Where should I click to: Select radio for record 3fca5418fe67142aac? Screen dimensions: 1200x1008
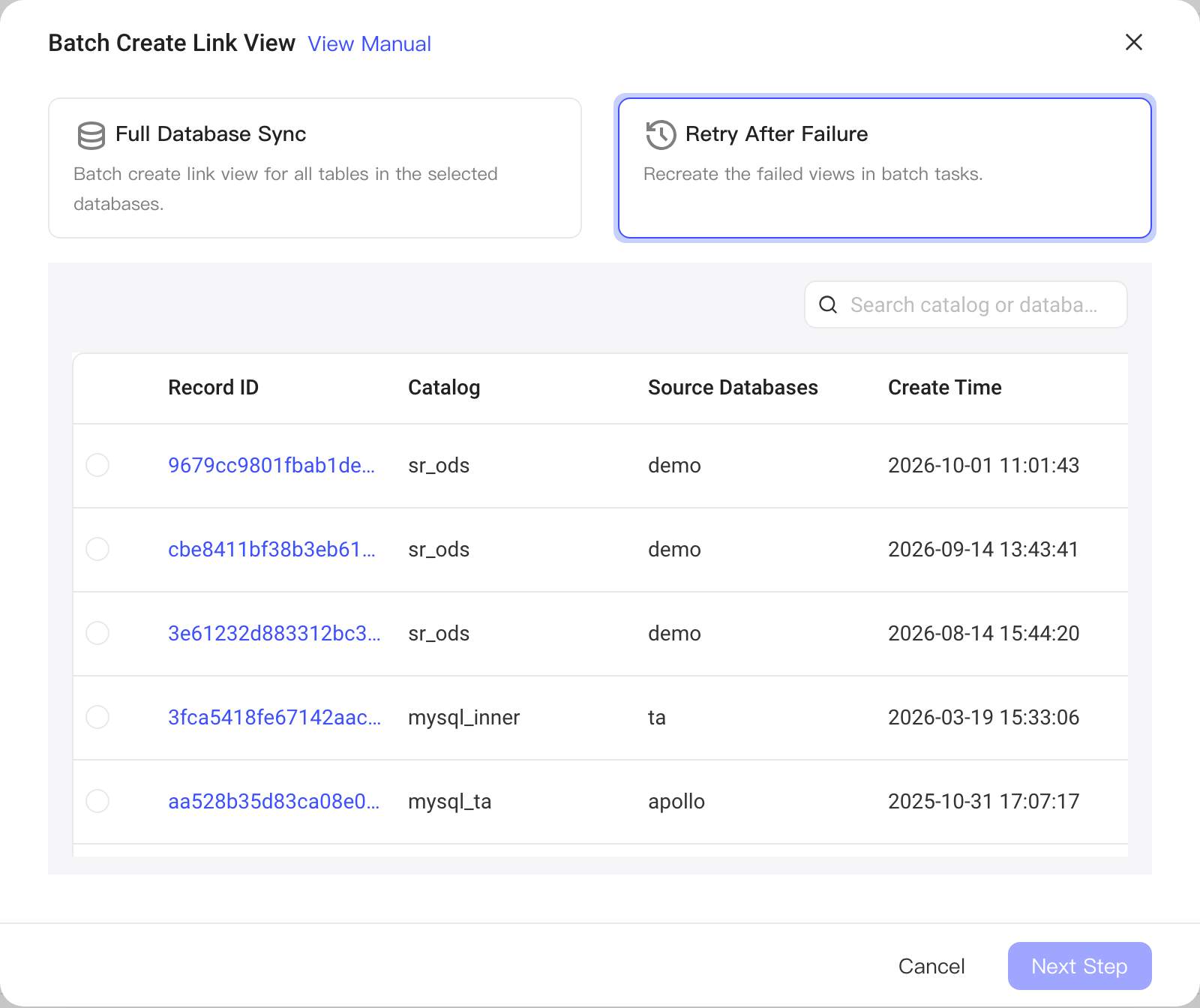[x=97, y=717]
